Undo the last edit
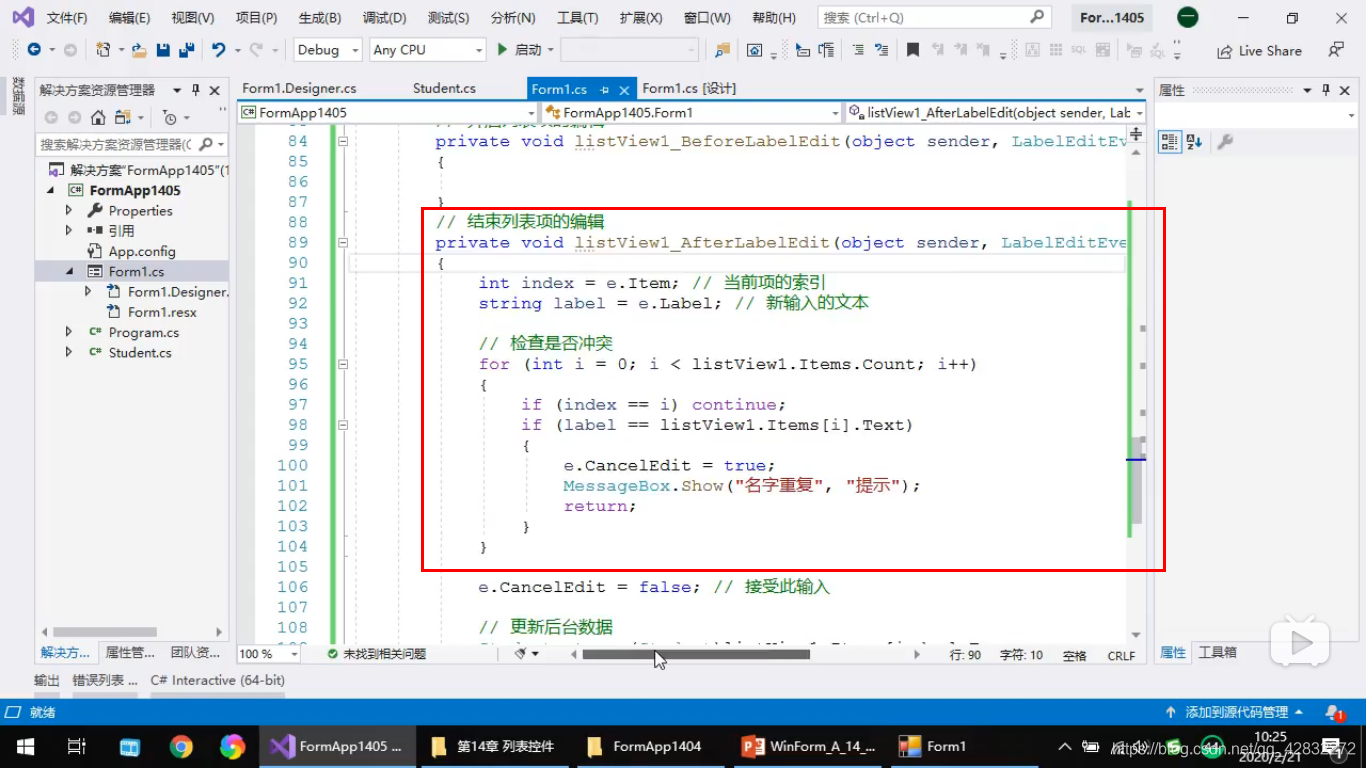 pyautogui.click(x=218, y=50)
